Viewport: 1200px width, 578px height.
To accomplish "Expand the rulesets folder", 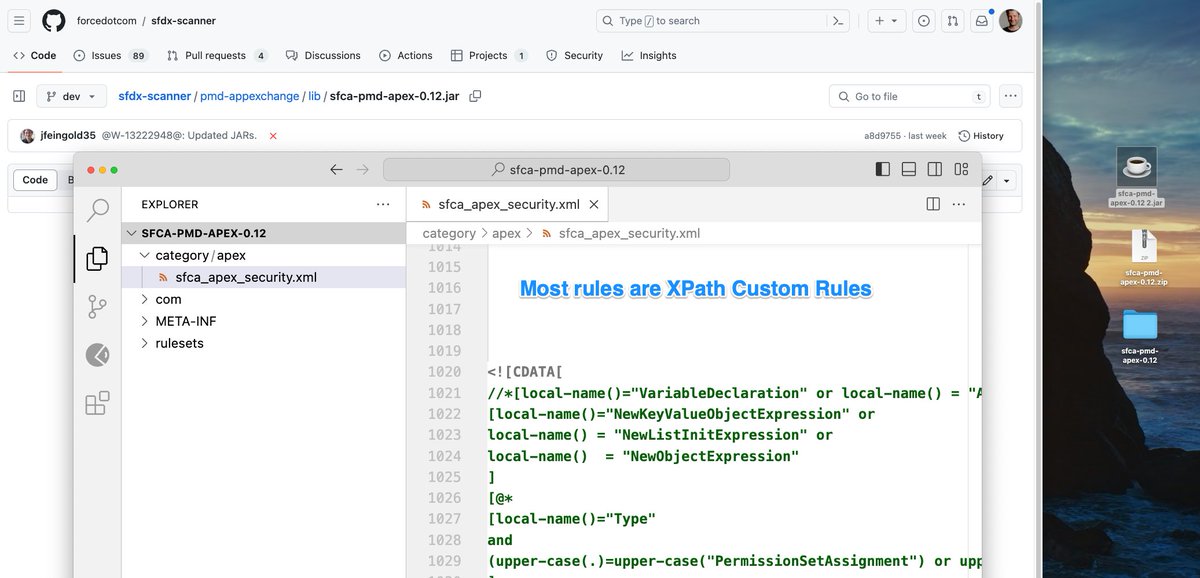I will click(x=264, y=343).
